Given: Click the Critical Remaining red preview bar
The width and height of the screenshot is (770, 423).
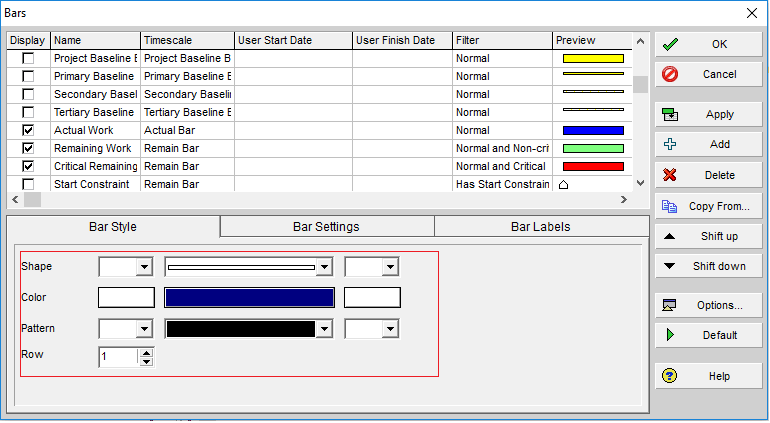Looking at the screenshot, I should [x=593, y=167].
